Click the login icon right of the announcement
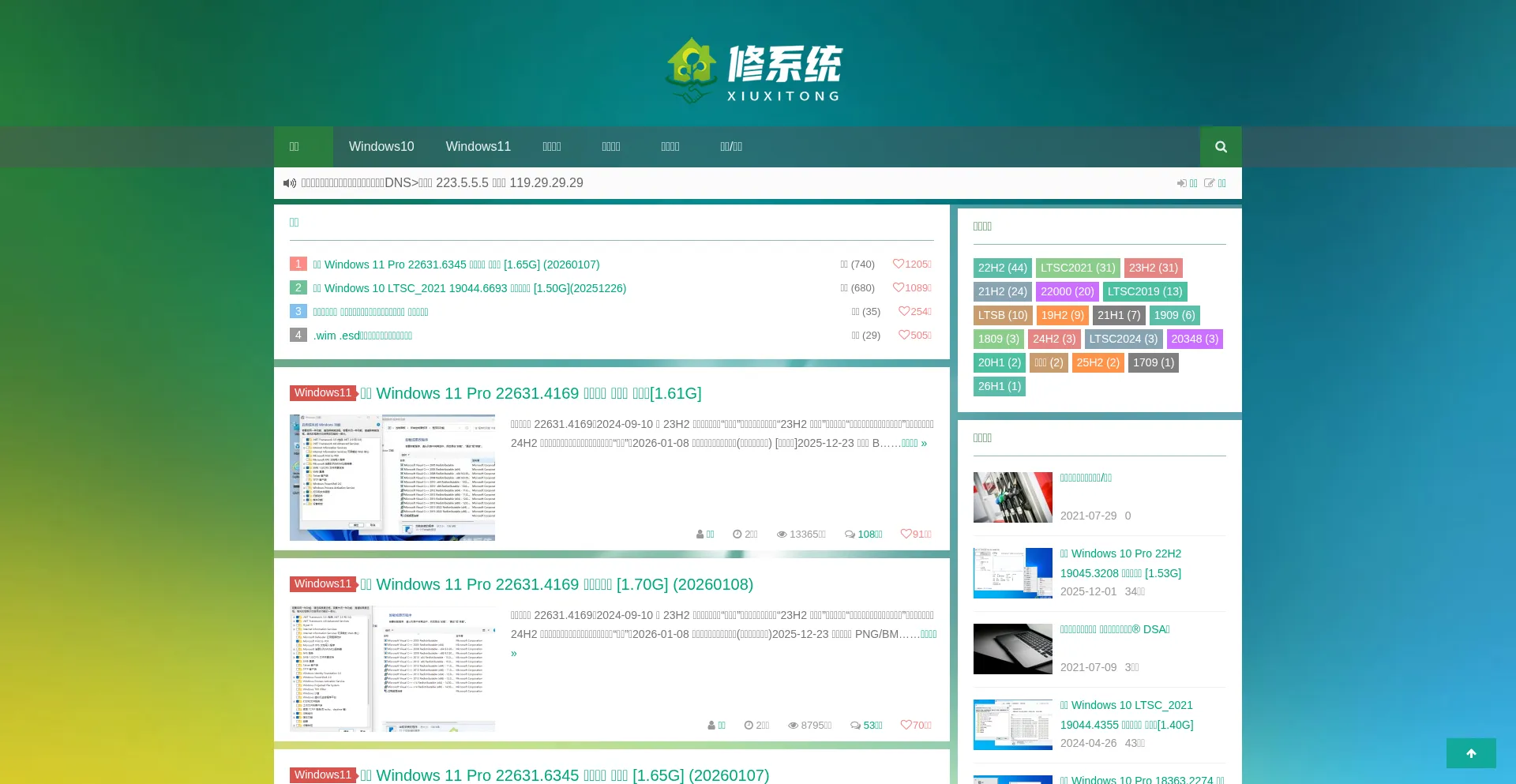 1182,182
